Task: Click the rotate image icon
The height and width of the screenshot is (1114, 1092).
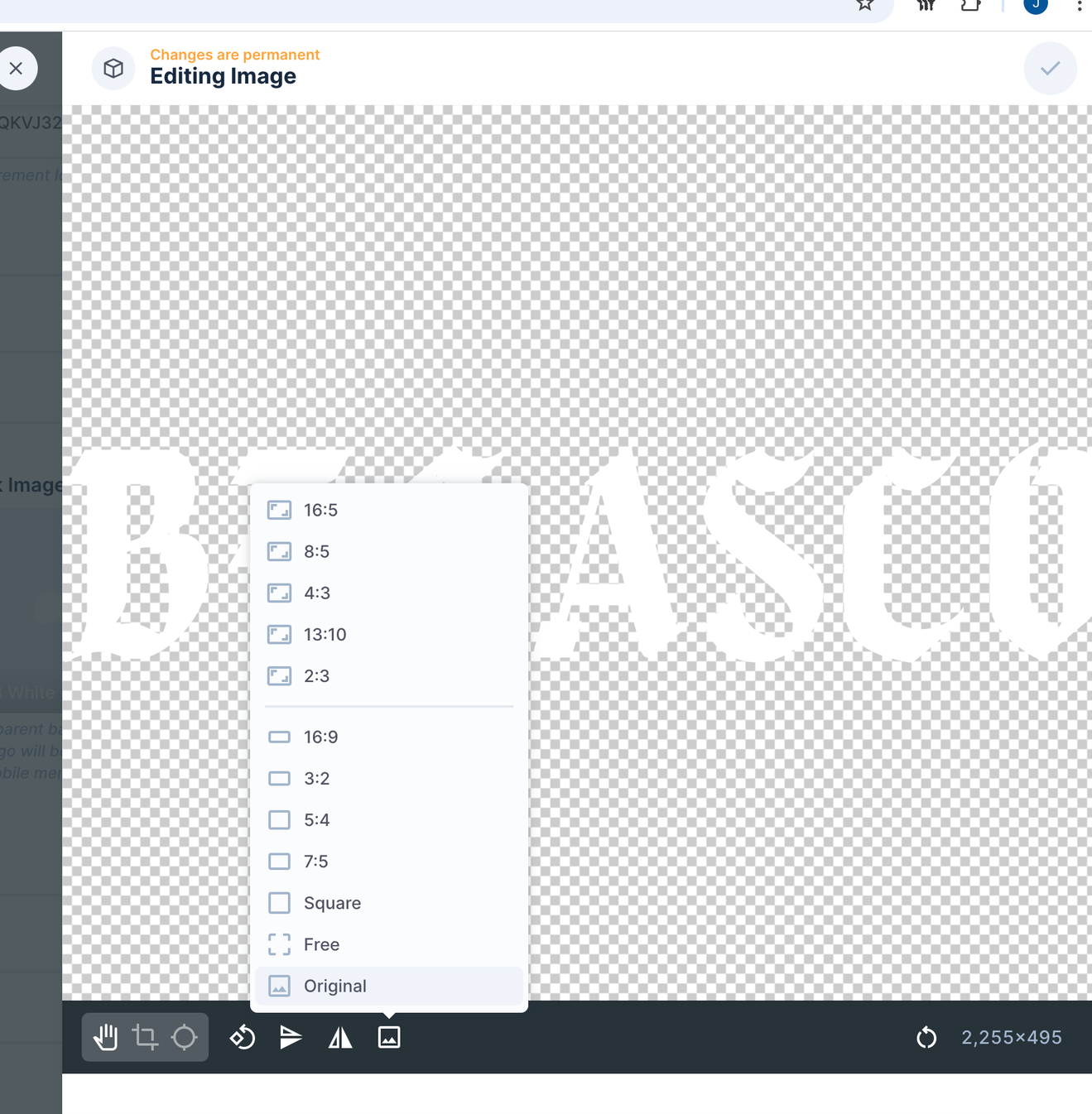Action: click(243, 1037)
